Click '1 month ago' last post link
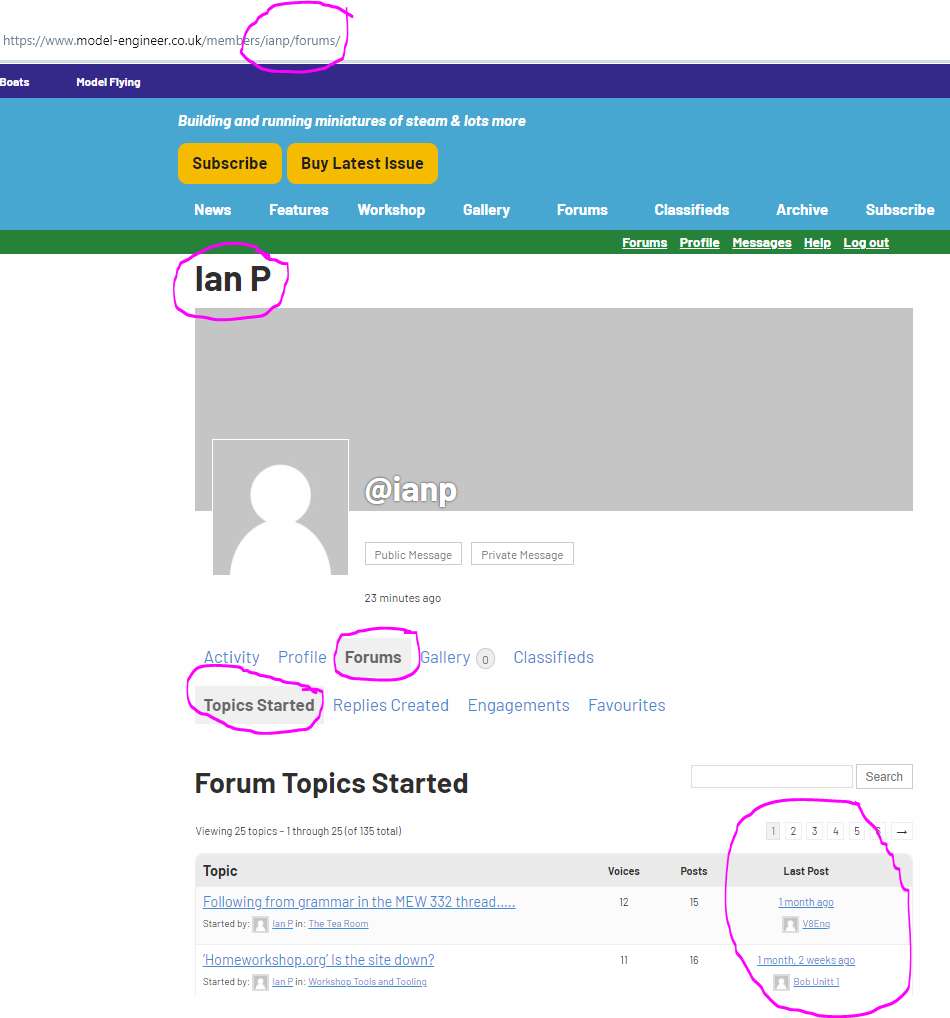Image resolution: width=950 pixels, height=1018 pixels. click(806, 902)
